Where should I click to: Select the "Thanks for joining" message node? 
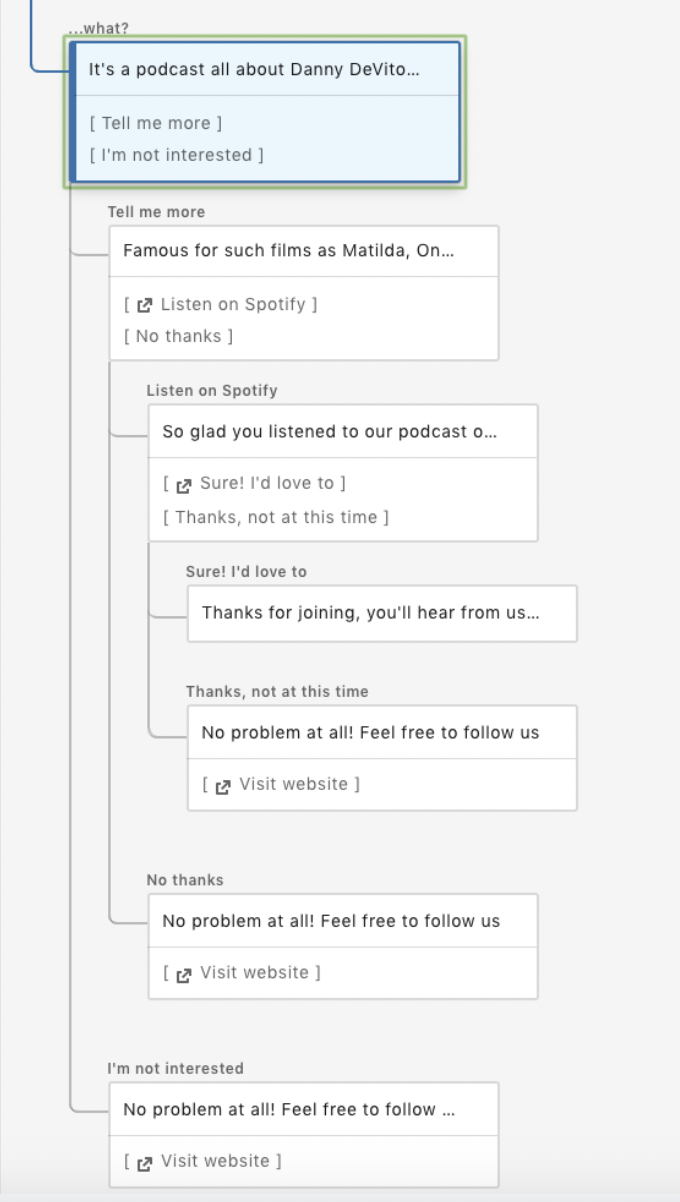tap(380, 614)
